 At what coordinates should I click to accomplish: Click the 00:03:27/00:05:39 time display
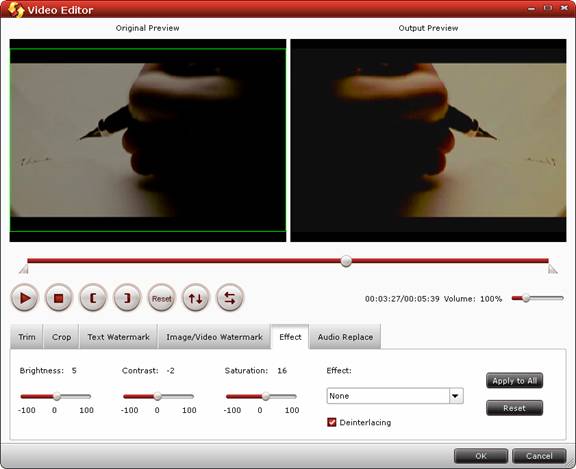click(x=402, y=299)
